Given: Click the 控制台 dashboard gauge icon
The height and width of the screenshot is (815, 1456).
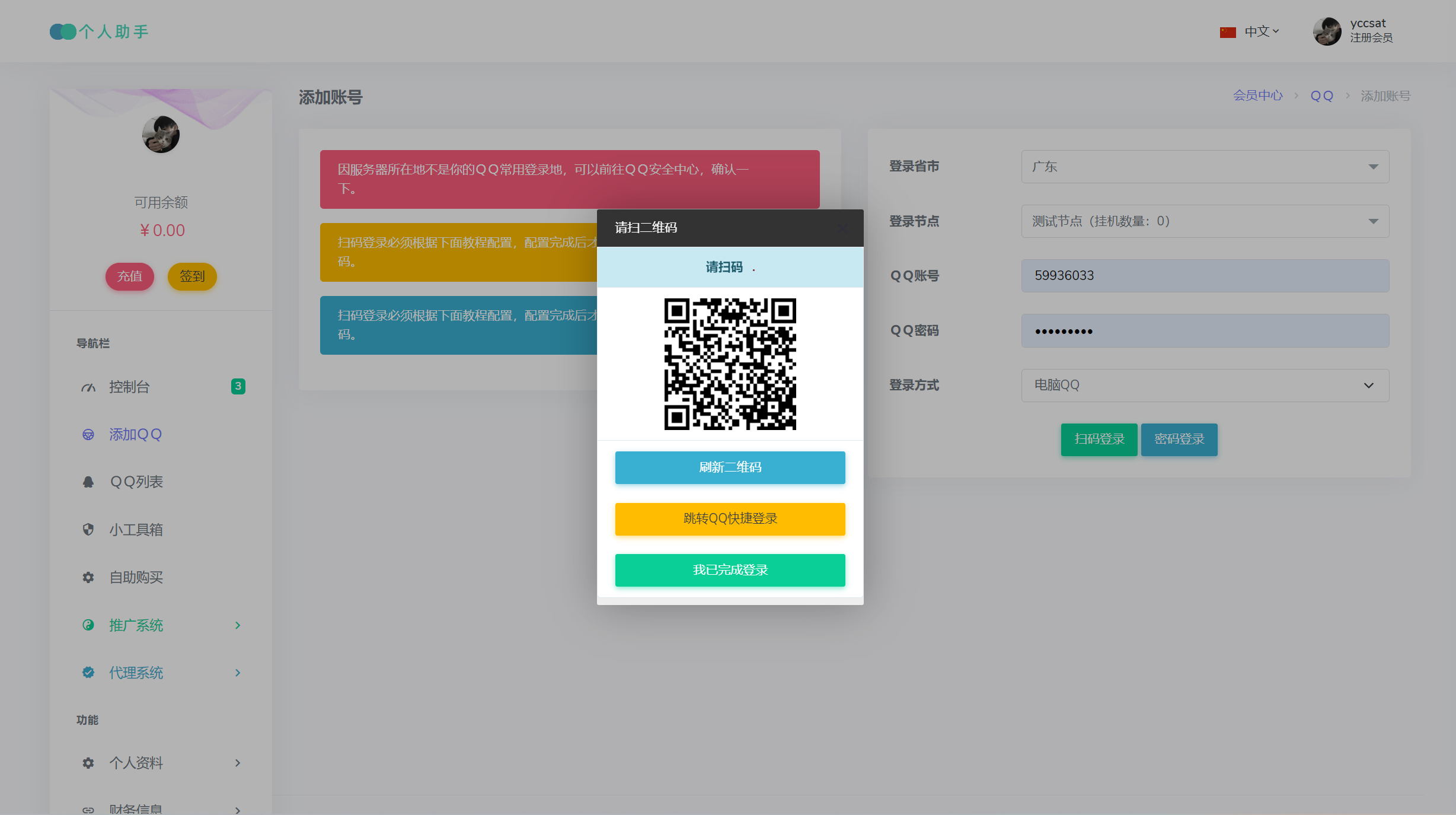Looking at the screenshot, I should click(x=88, y=387).
